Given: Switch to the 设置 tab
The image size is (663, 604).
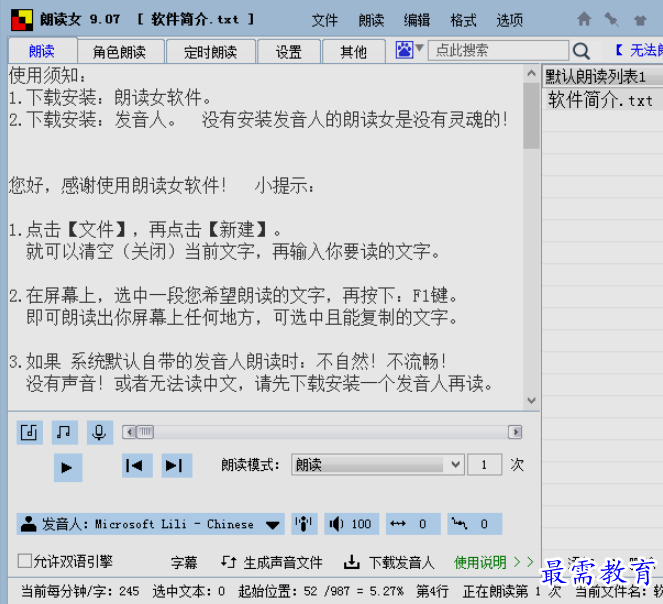Looking at the screenshot, I should pos(289,52).
